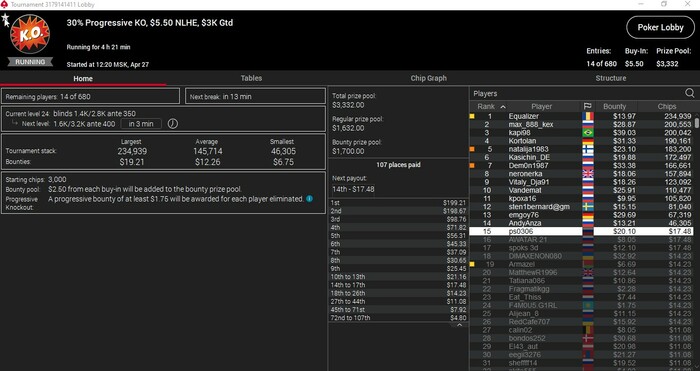Sort by the Bounty column header
This screenshot has height=371, width=700.
click(615, 107)
